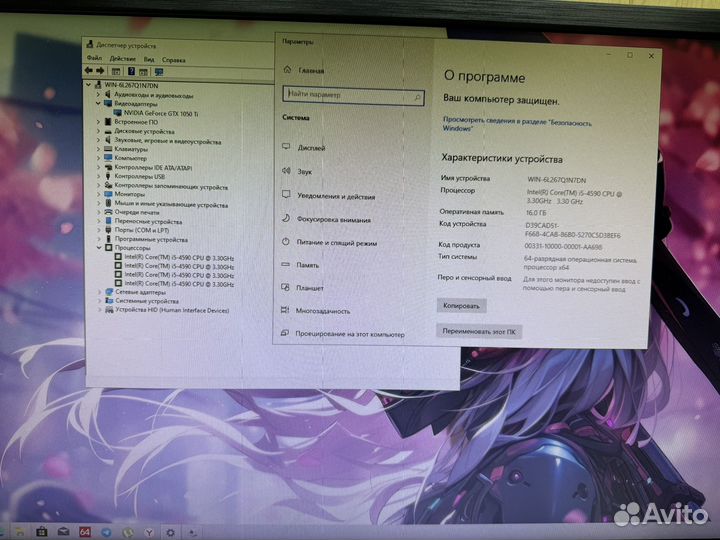The width and height of the screenshot is (720, 540).
Task: Select Порты (COM и LPT) row
Action: coord(137,230)
